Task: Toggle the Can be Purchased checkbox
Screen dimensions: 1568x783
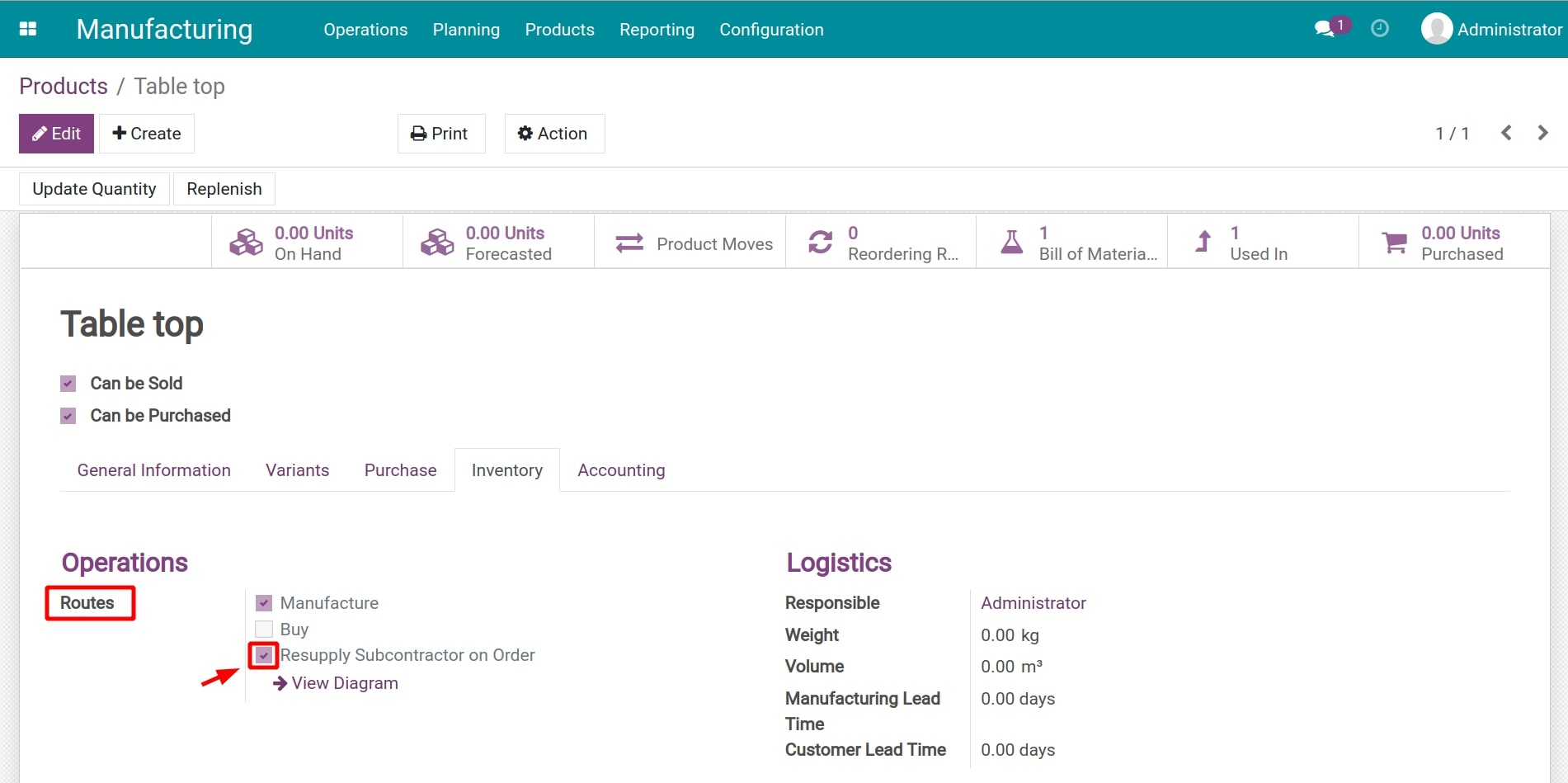Action: pyautogui.click(x=68, y=416)
